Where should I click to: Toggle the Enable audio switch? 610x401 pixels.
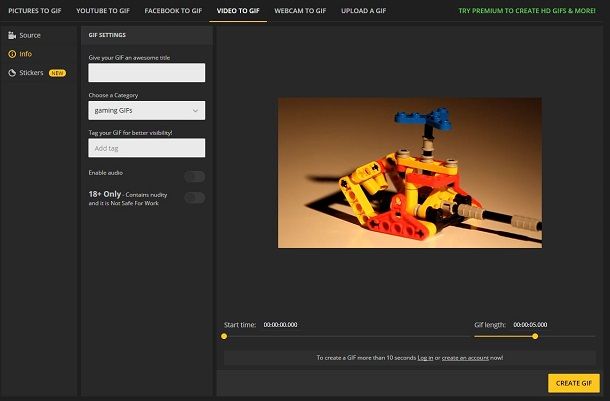coord(194,176)
